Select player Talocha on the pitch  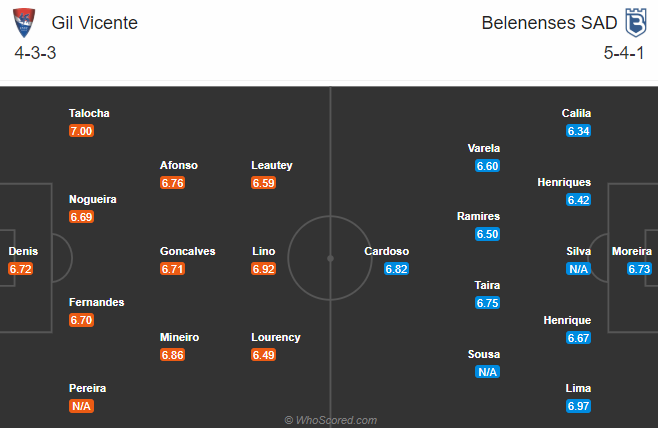click(91, 114)
